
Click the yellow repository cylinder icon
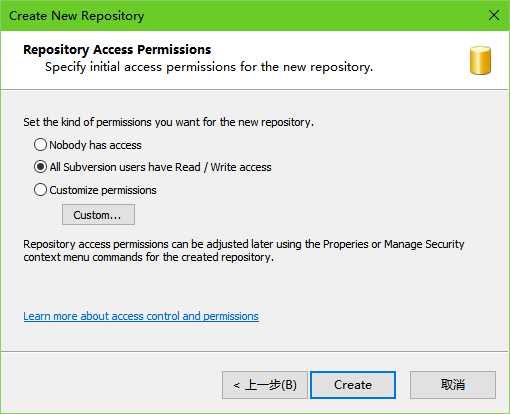(x=480, y=60)
